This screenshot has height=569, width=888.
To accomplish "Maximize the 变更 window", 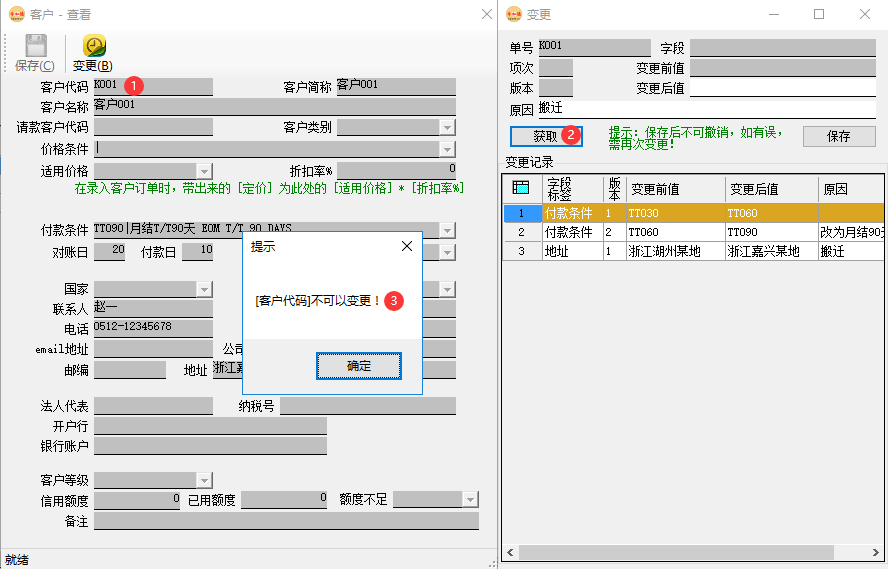I will [x=819, y=14].
